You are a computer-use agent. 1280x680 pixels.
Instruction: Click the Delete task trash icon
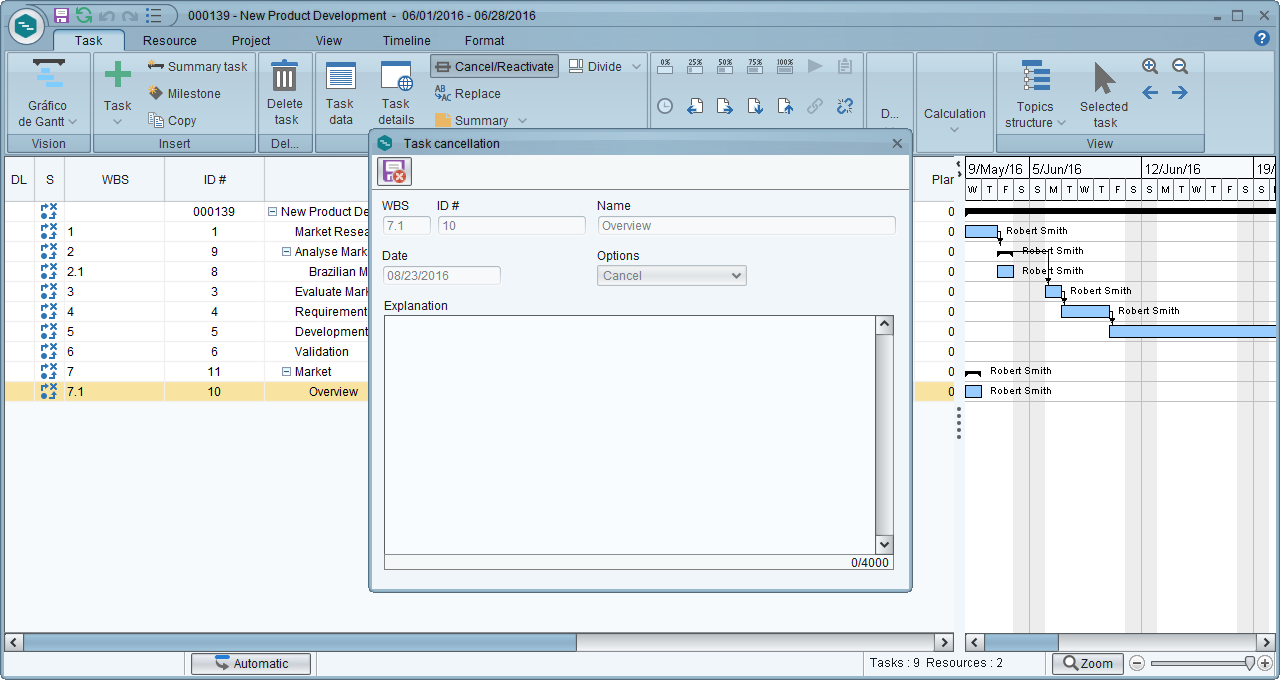[285, 76]
